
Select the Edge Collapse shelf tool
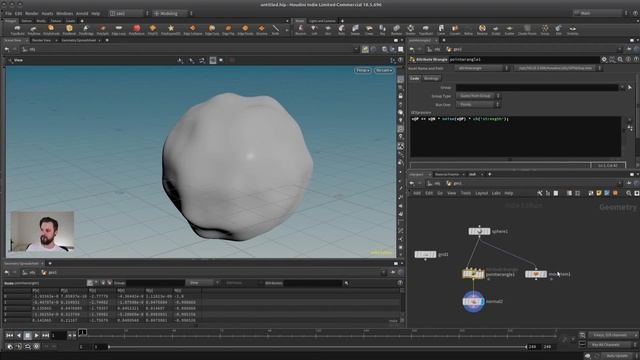point(192,29)
